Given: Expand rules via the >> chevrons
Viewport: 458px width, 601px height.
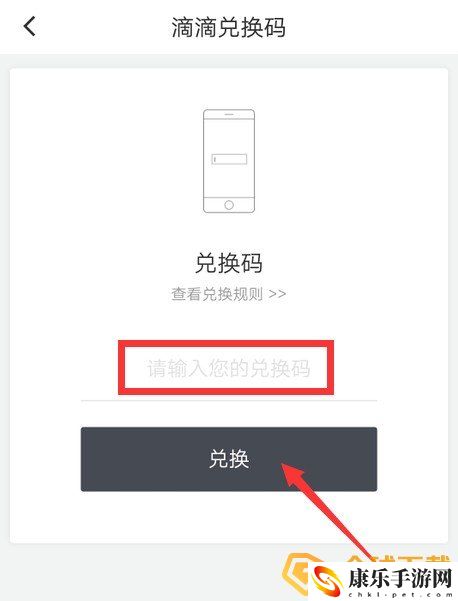Looking at the screenshot, I should click(x=277, y=294).
